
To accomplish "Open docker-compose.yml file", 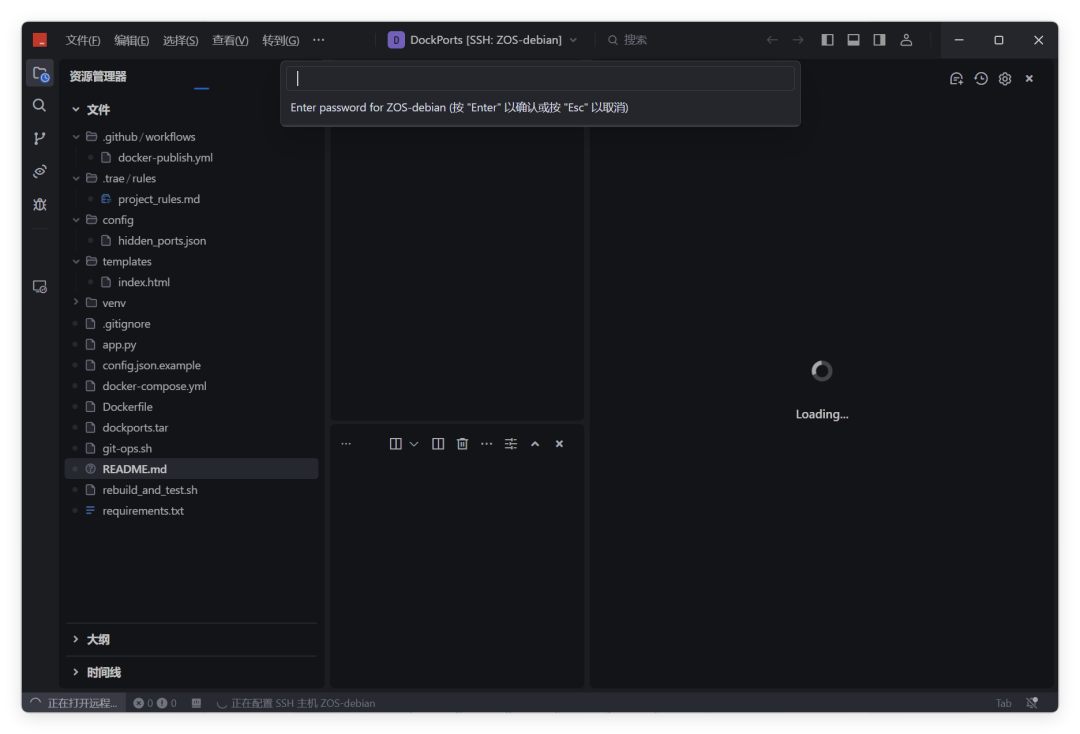I will pyautogui.click(x=154, y=386).
